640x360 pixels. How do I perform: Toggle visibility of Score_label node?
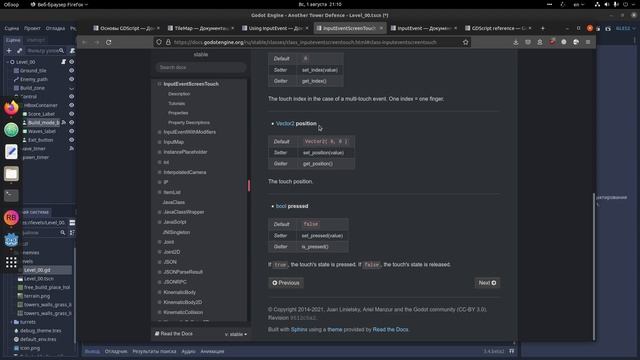pos(71,114)
